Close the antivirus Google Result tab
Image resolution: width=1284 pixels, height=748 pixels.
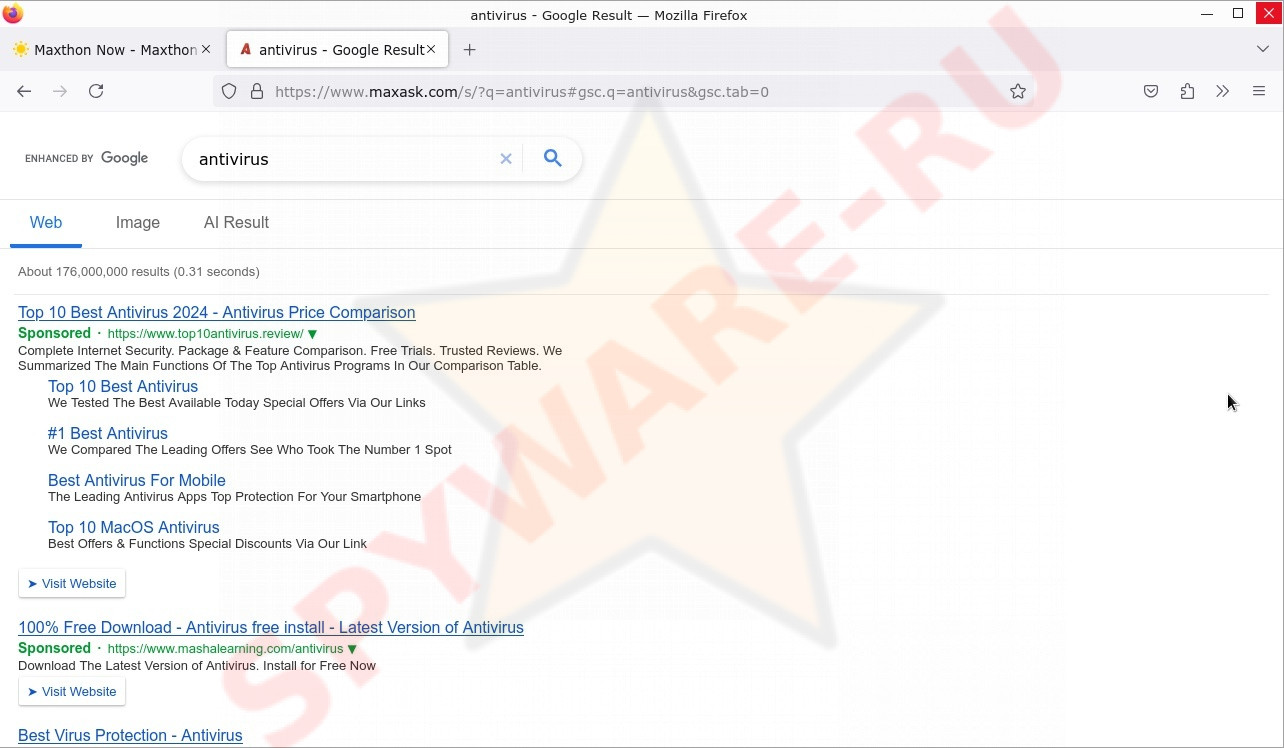pyautogui.click(x=431, y=49)
